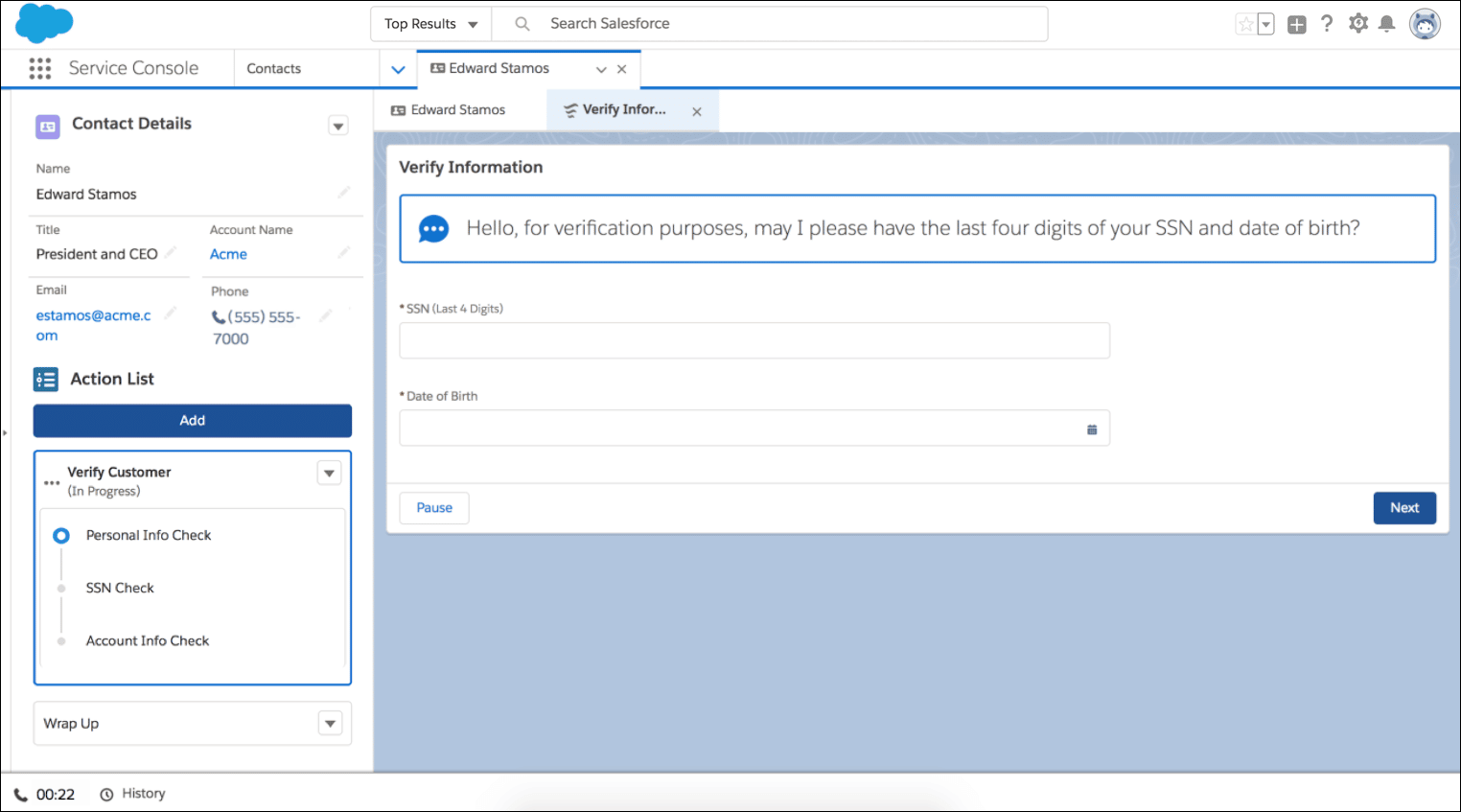Click the Add button in Action List

tap(193, 421)
